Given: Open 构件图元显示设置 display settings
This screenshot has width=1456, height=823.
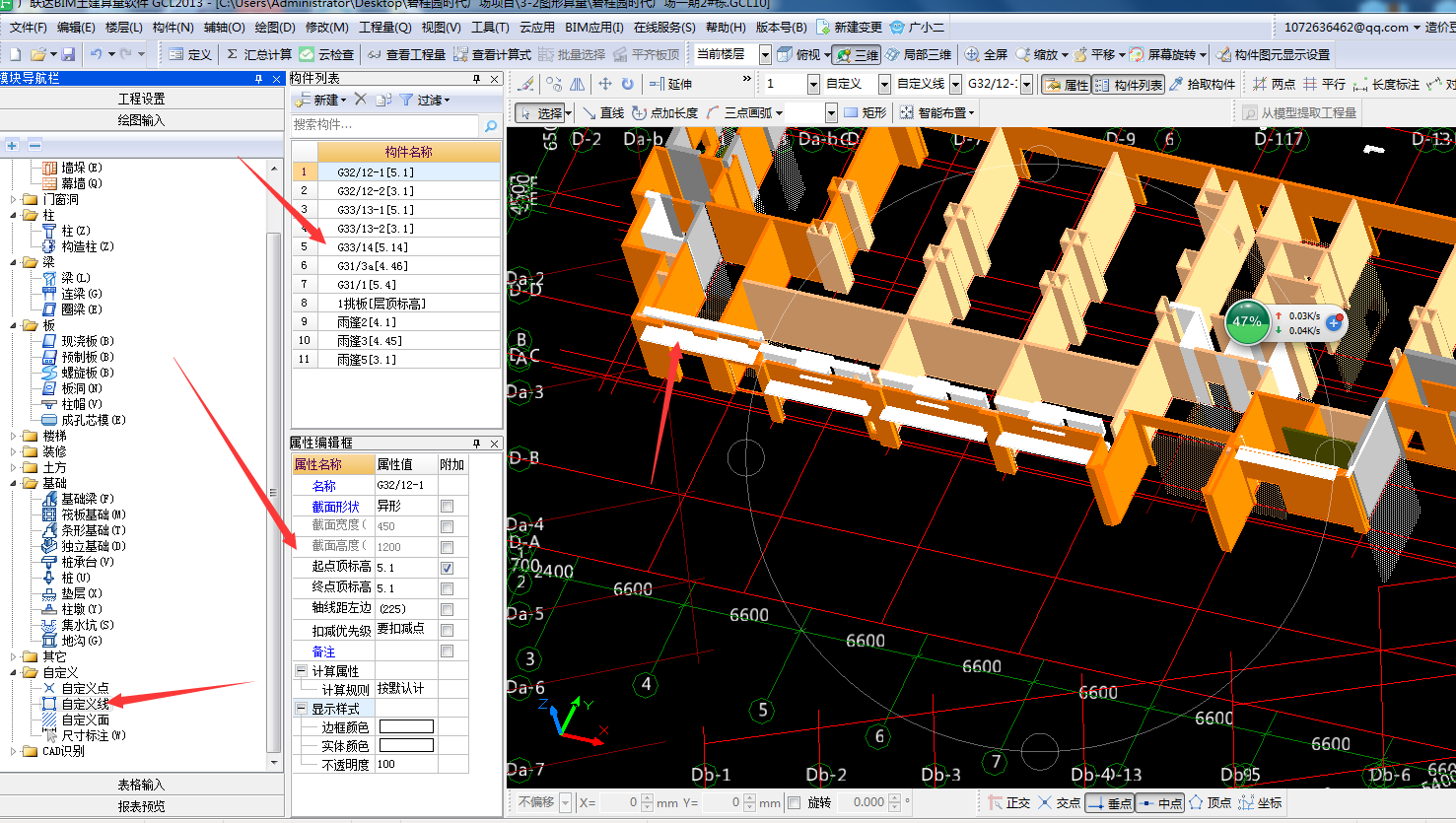Looking at the screenshot, I should pyautogui.click(x=1273, y=54).
